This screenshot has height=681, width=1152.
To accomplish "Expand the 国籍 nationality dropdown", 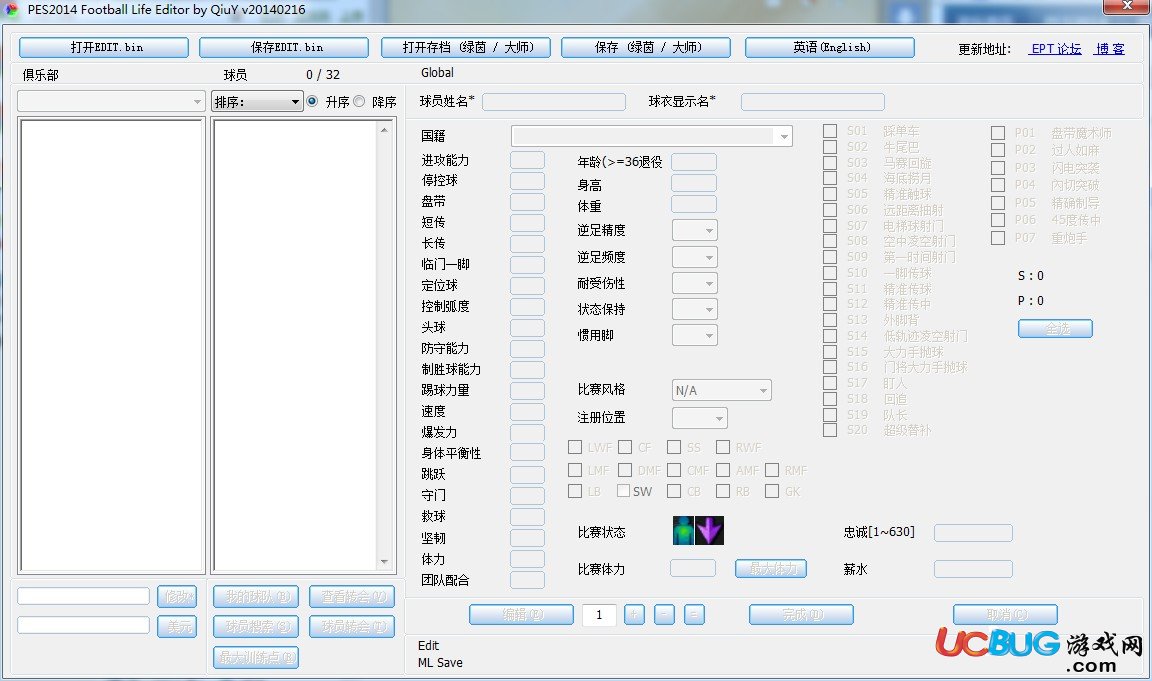I will [652, 136].
